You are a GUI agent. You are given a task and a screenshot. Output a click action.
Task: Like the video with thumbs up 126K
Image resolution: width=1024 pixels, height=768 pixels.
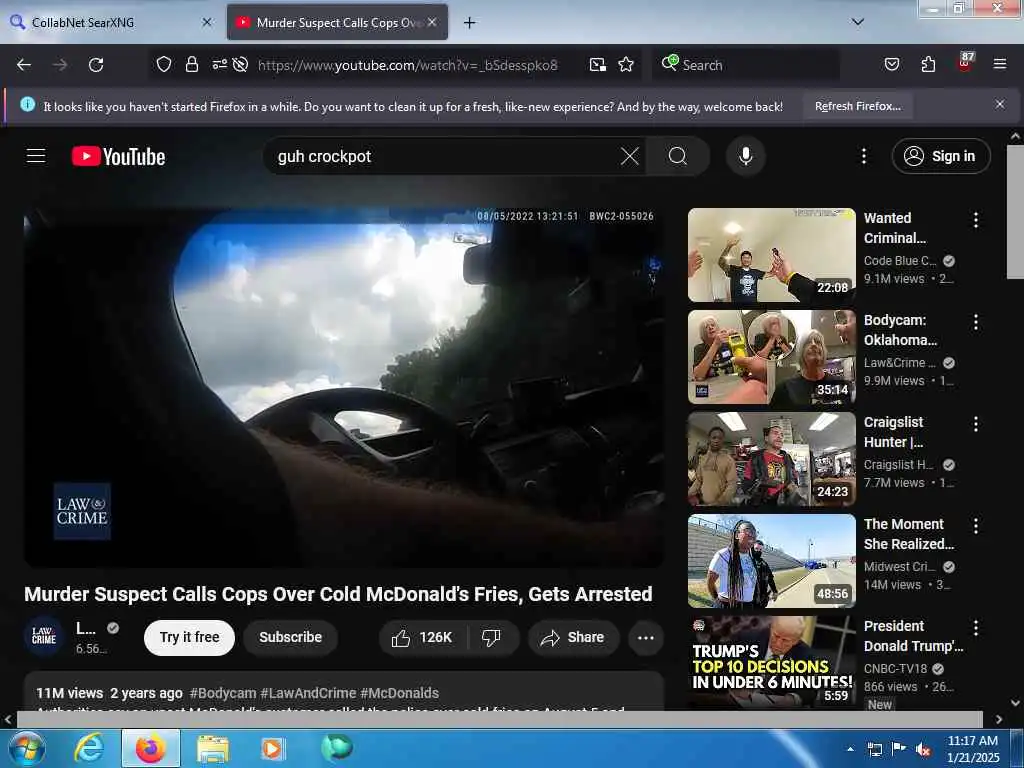pos(422,637)
